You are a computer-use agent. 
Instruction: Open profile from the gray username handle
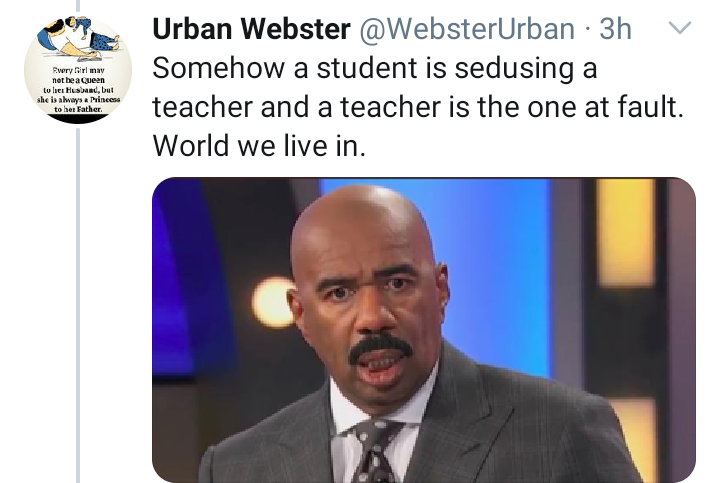tap(467, 29)
